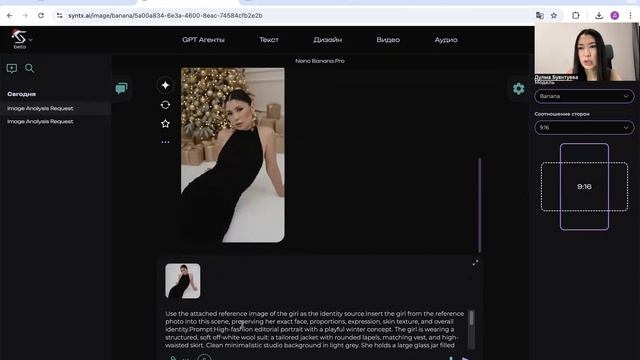
Task: Open browser downloads icon
Action: tap(599, 16)
